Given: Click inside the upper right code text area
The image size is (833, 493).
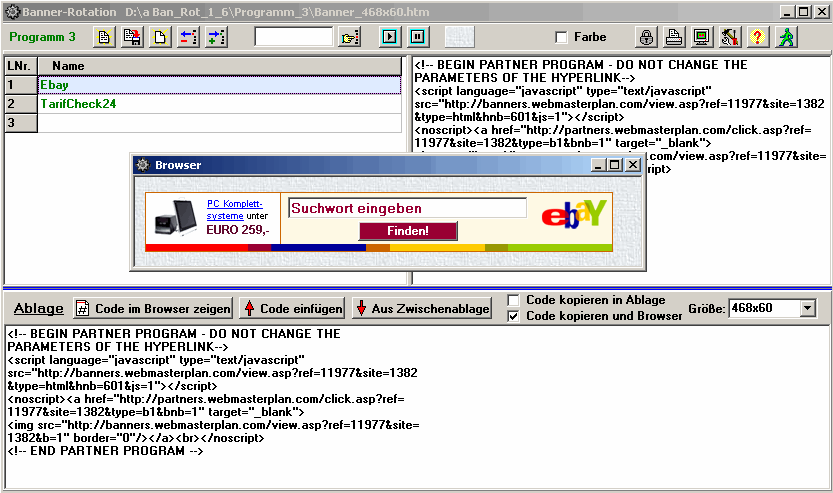Looking at the screenshot, I should [621, 170].
